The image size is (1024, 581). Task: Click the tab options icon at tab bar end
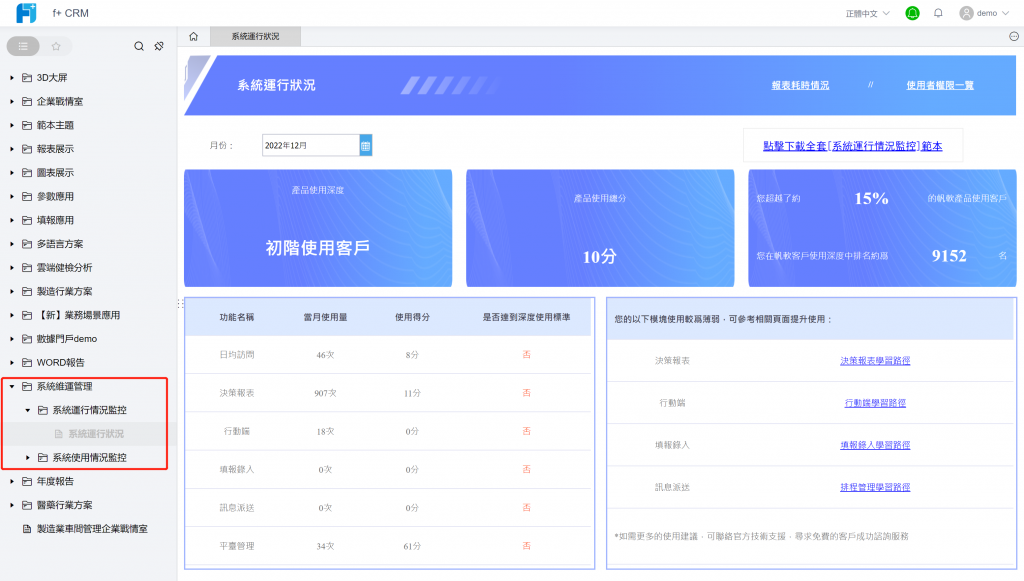click(x=1014, y=37)
